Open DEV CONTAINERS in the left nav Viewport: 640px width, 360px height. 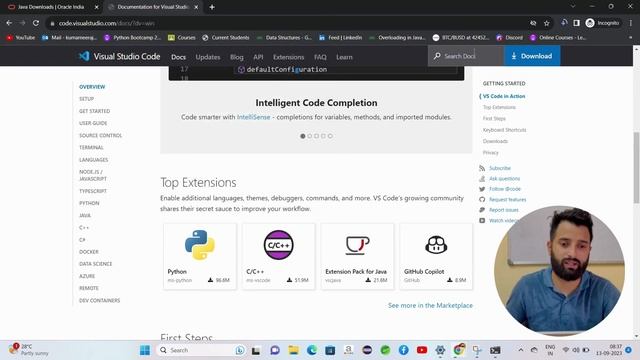[100, 300]
